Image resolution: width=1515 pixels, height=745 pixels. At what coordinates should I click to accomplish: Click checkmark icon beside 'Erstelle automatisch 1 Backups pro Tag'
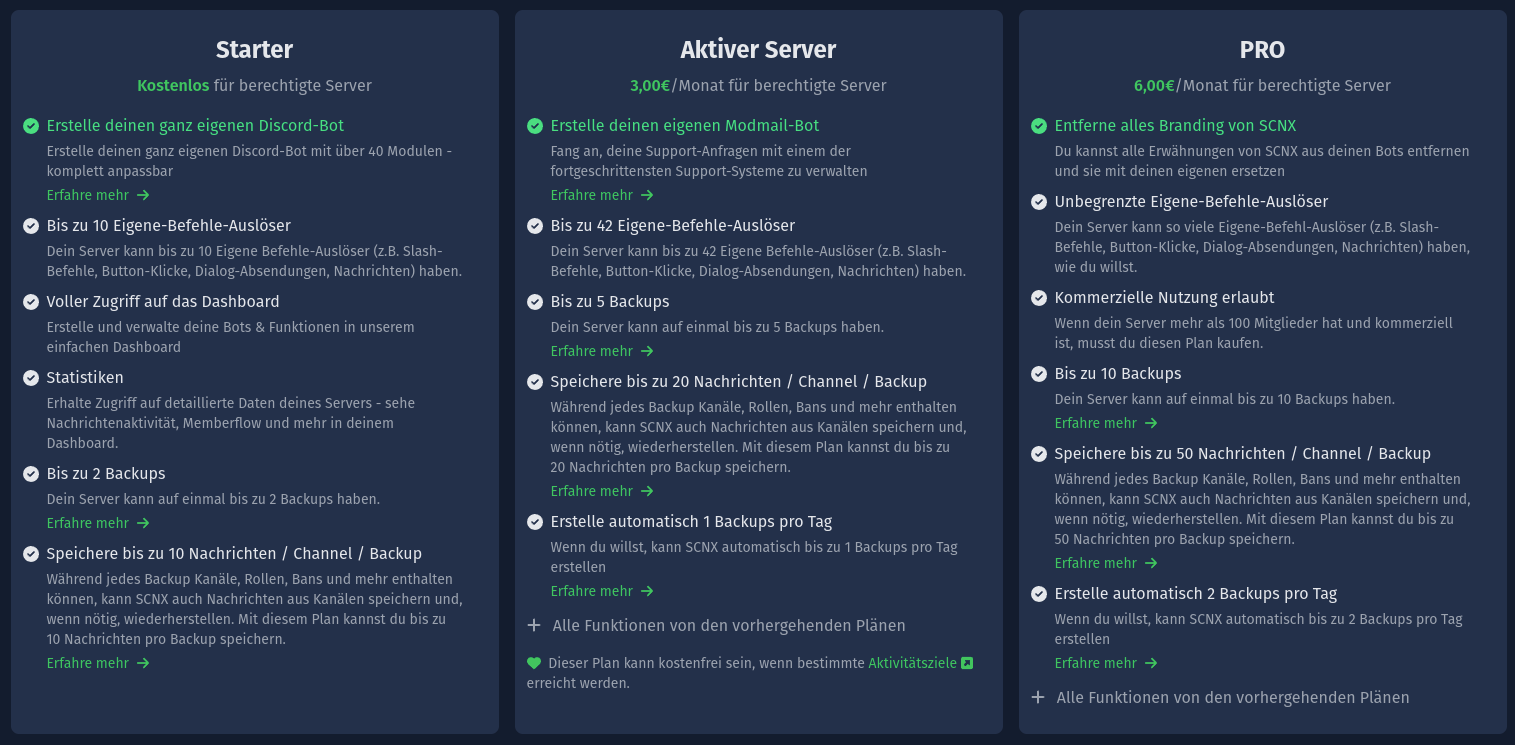tap(535, 522)
